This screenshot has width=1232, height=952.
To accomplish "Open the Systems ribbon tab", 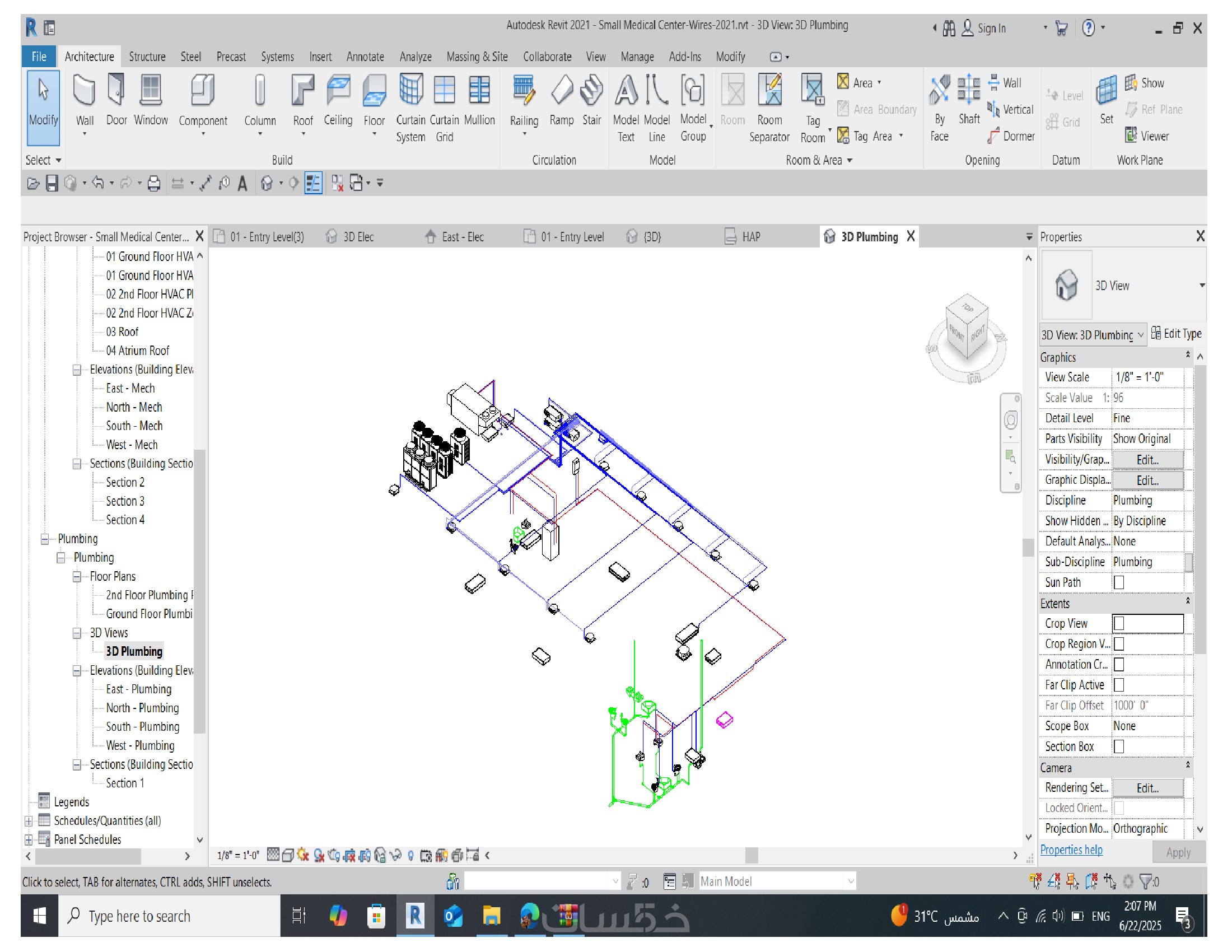I will tap(277, 57).
